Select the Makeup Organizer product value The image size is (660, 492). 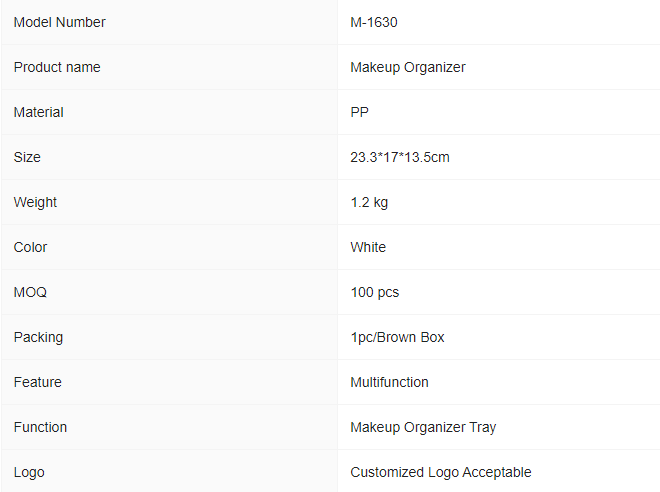point(408,67)
